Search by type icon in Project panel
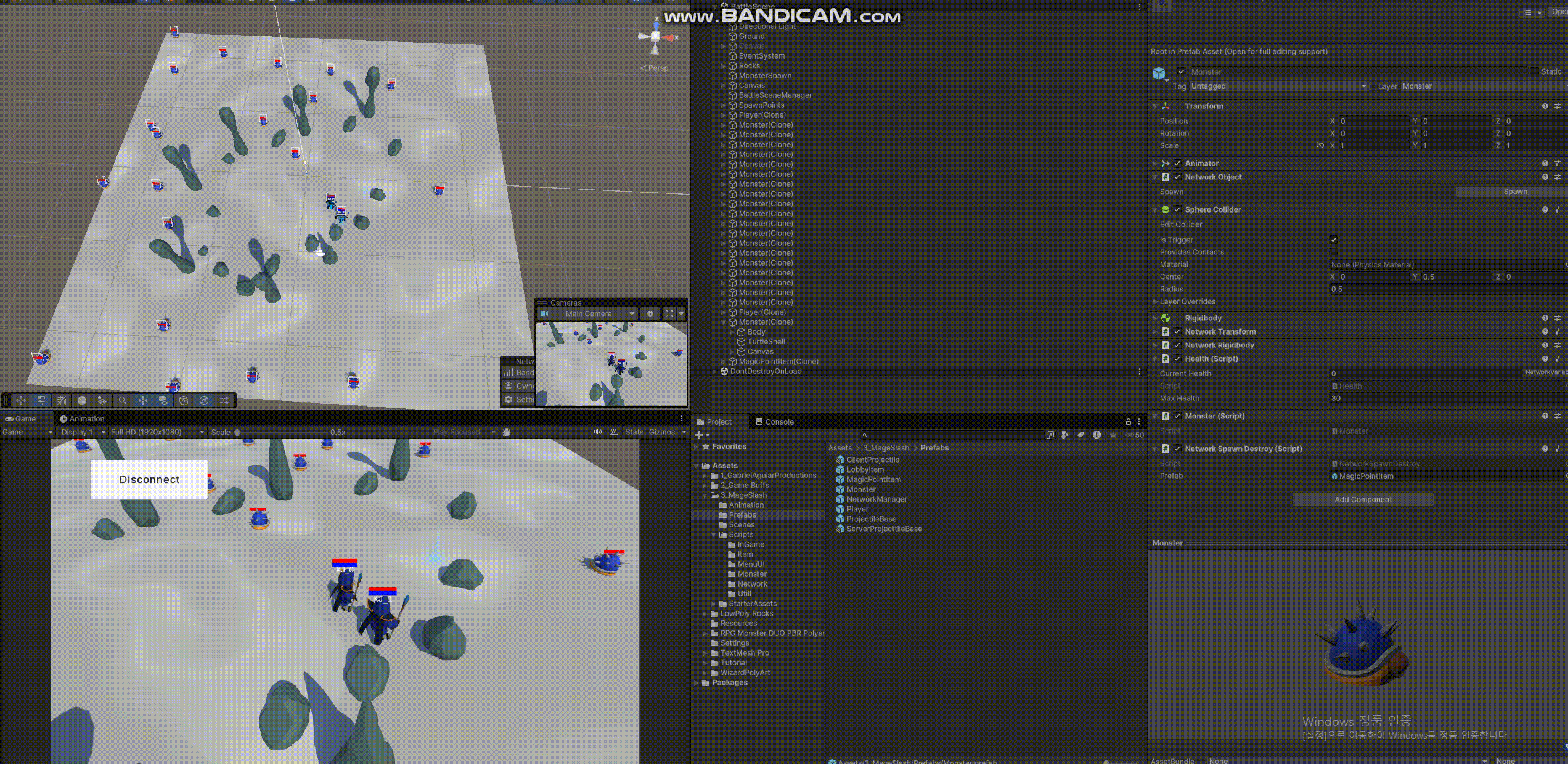The height and width of the screenshot is (764, 1568). point(1065,435)
